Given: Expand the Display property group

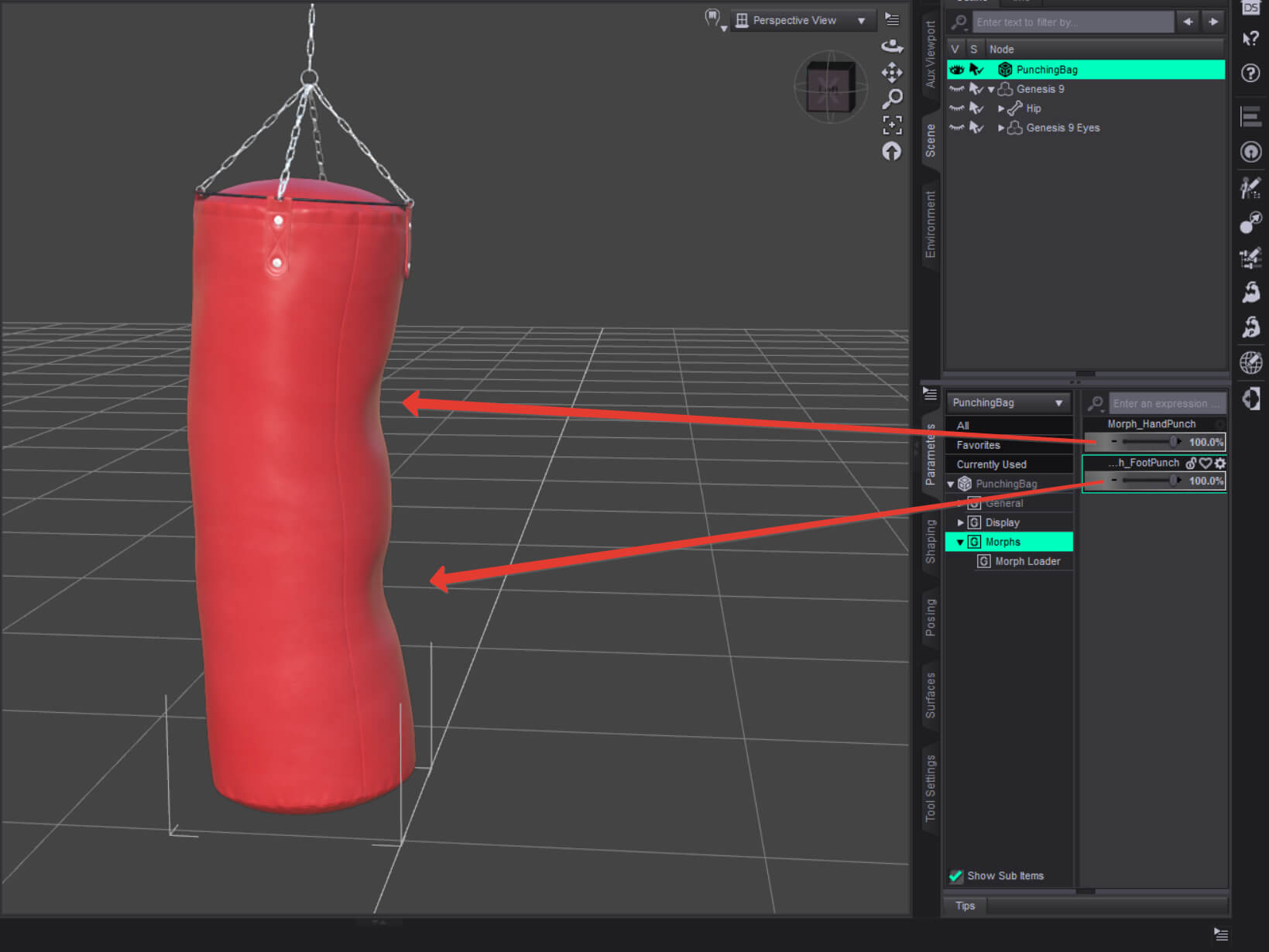Looking at the screenshot, I should [x=961, y=522].
